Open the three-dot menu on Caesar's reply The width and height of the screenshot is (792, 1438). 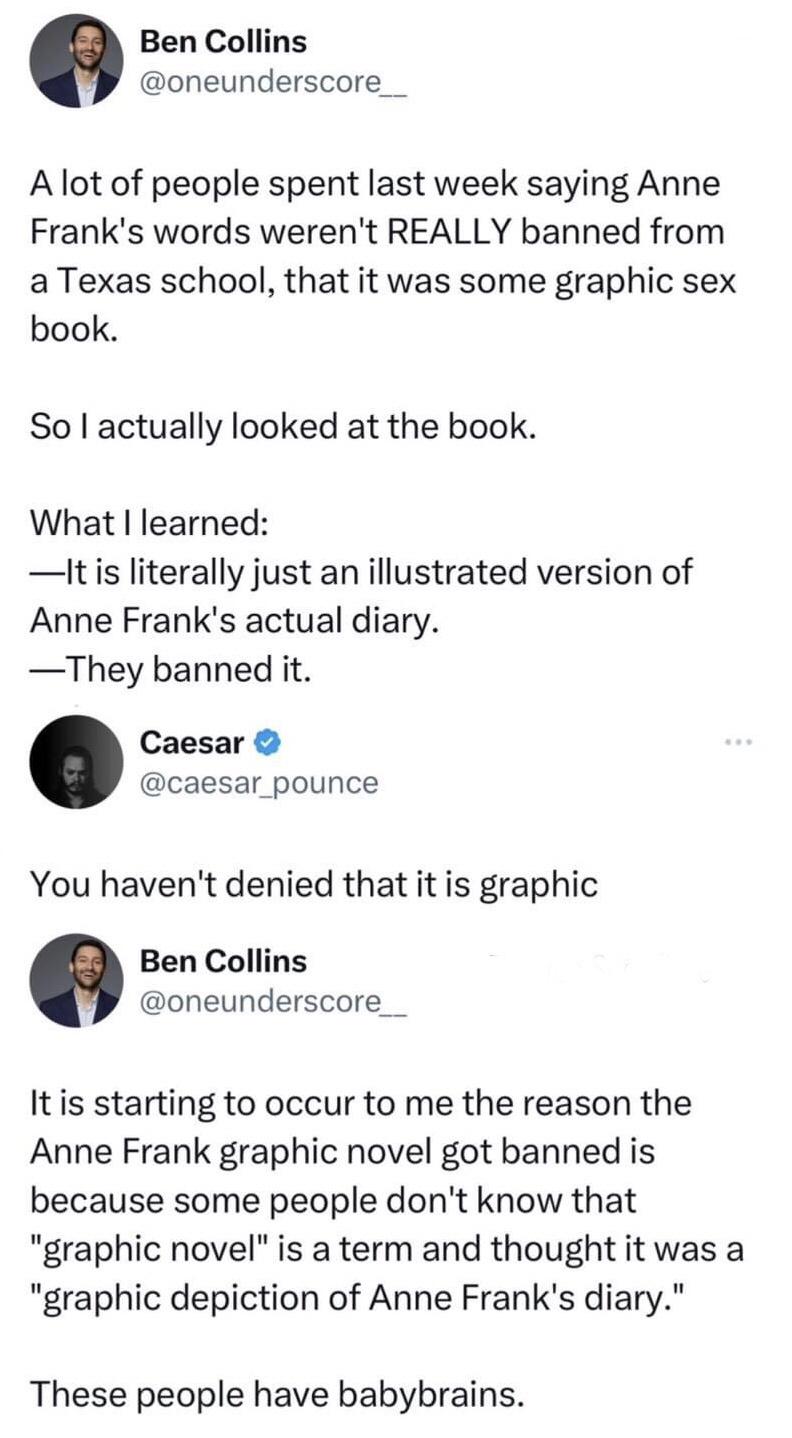point(737,742)
